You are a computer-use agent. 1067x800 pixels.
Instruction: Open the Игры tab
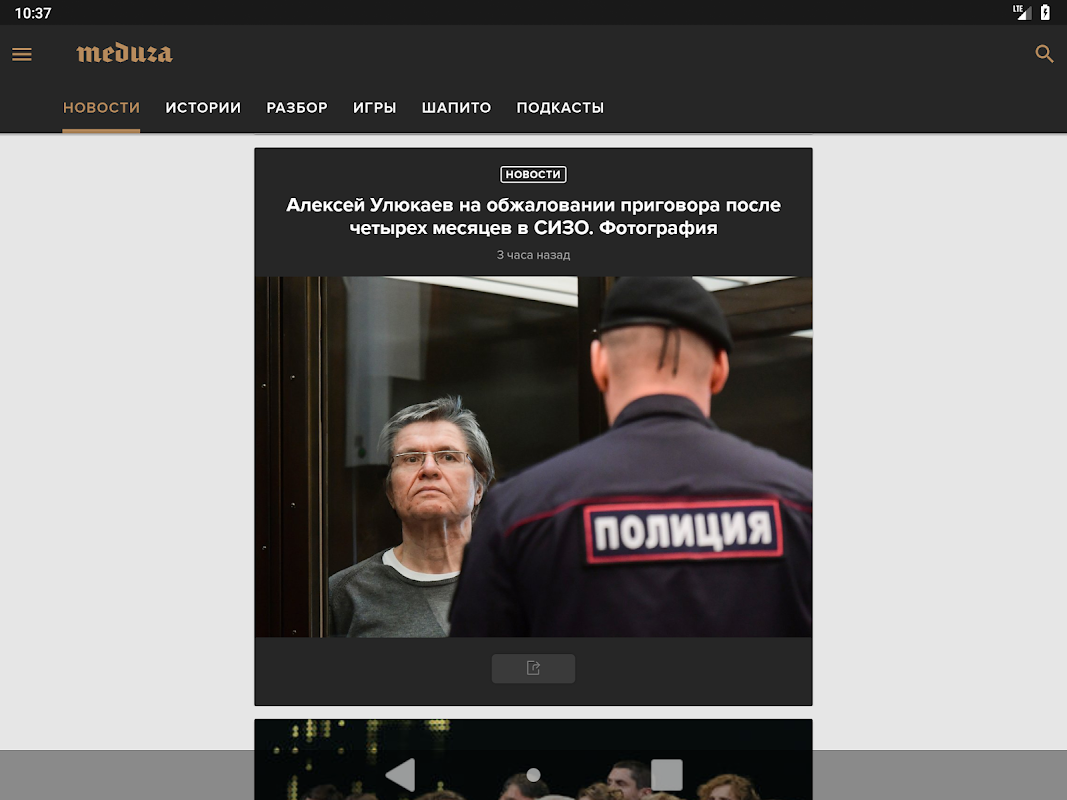(374, 107)
